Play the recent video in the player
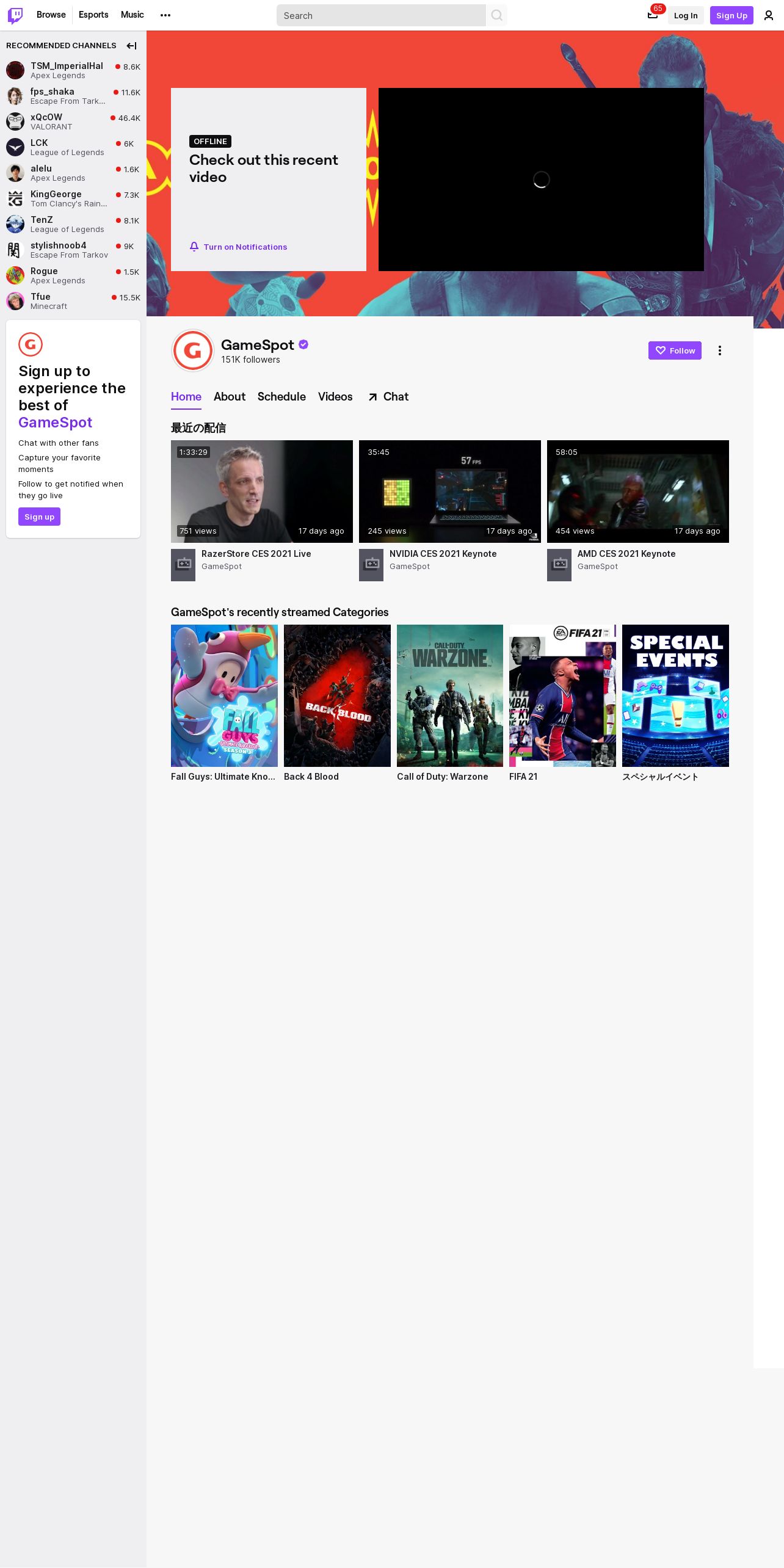Image resolution: width=784 pixels, height=1568 pixels. tap(541, 180)
